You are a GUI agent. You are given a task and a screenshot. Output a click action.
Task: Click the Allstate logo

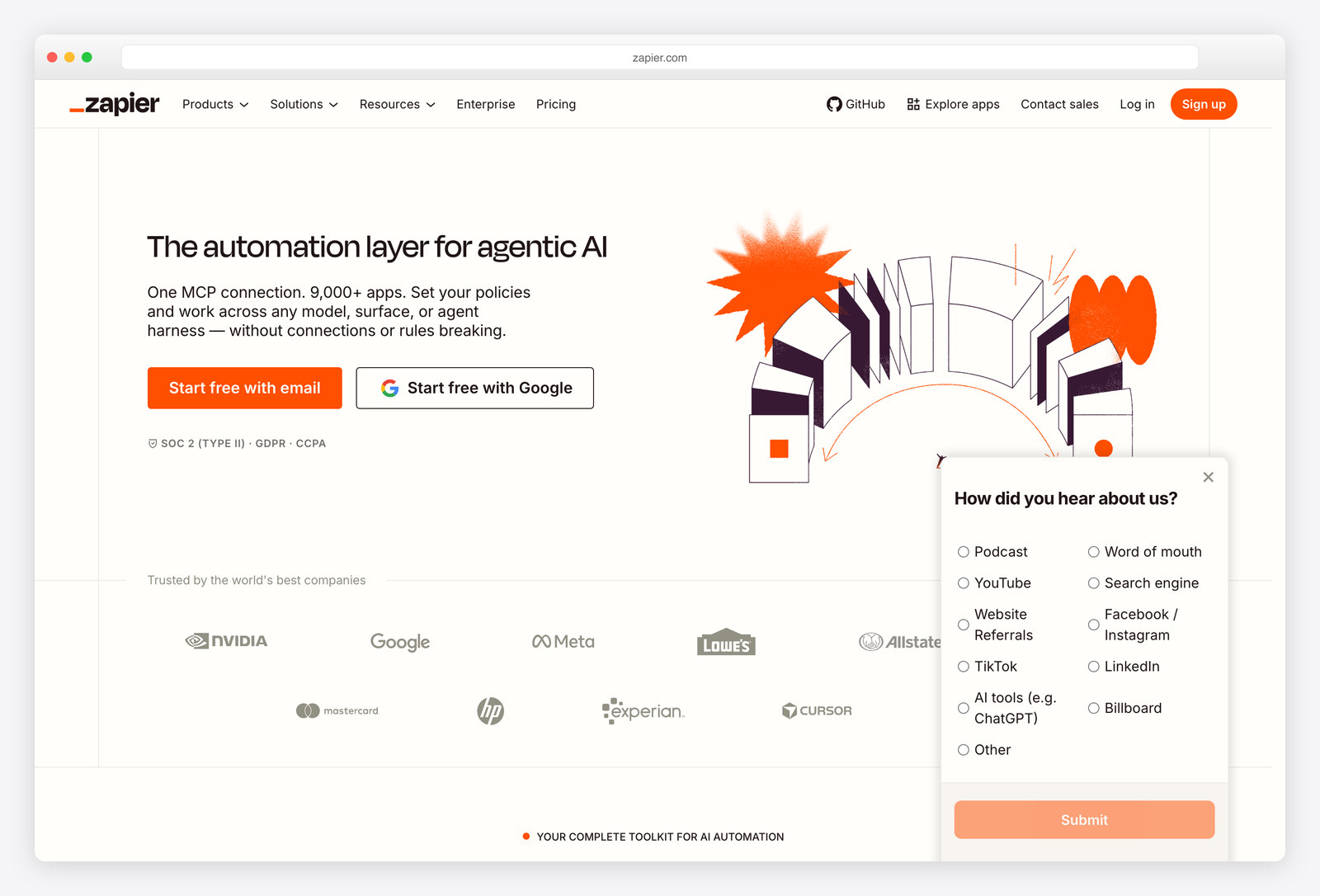coord(900,642)
